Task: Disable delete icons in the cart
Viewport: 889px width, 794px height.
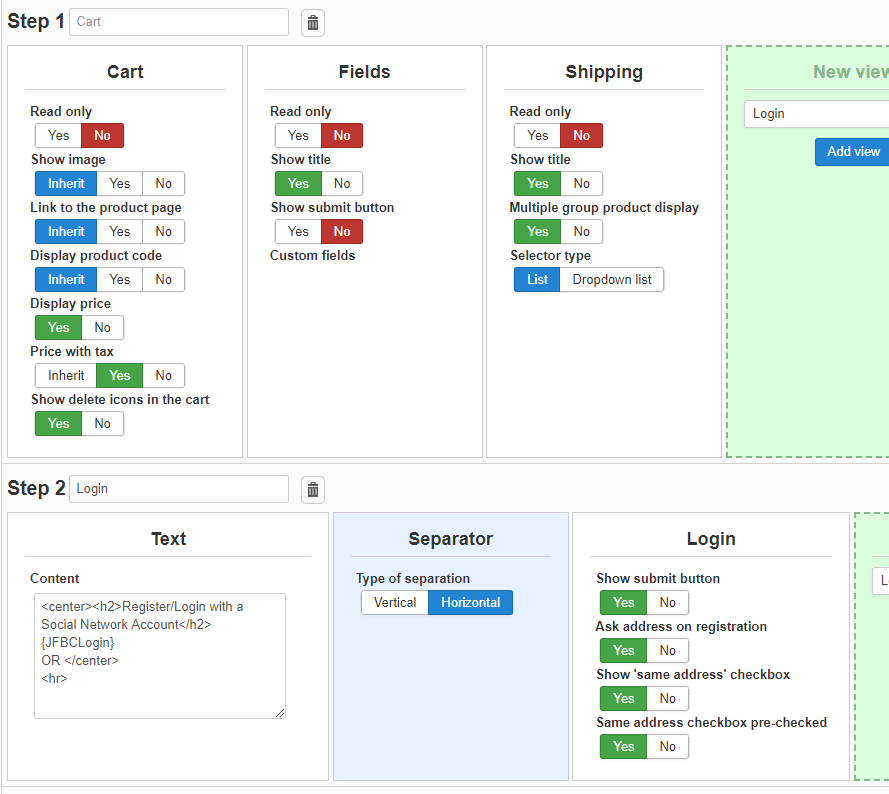Action: click(x=103, y=424)
